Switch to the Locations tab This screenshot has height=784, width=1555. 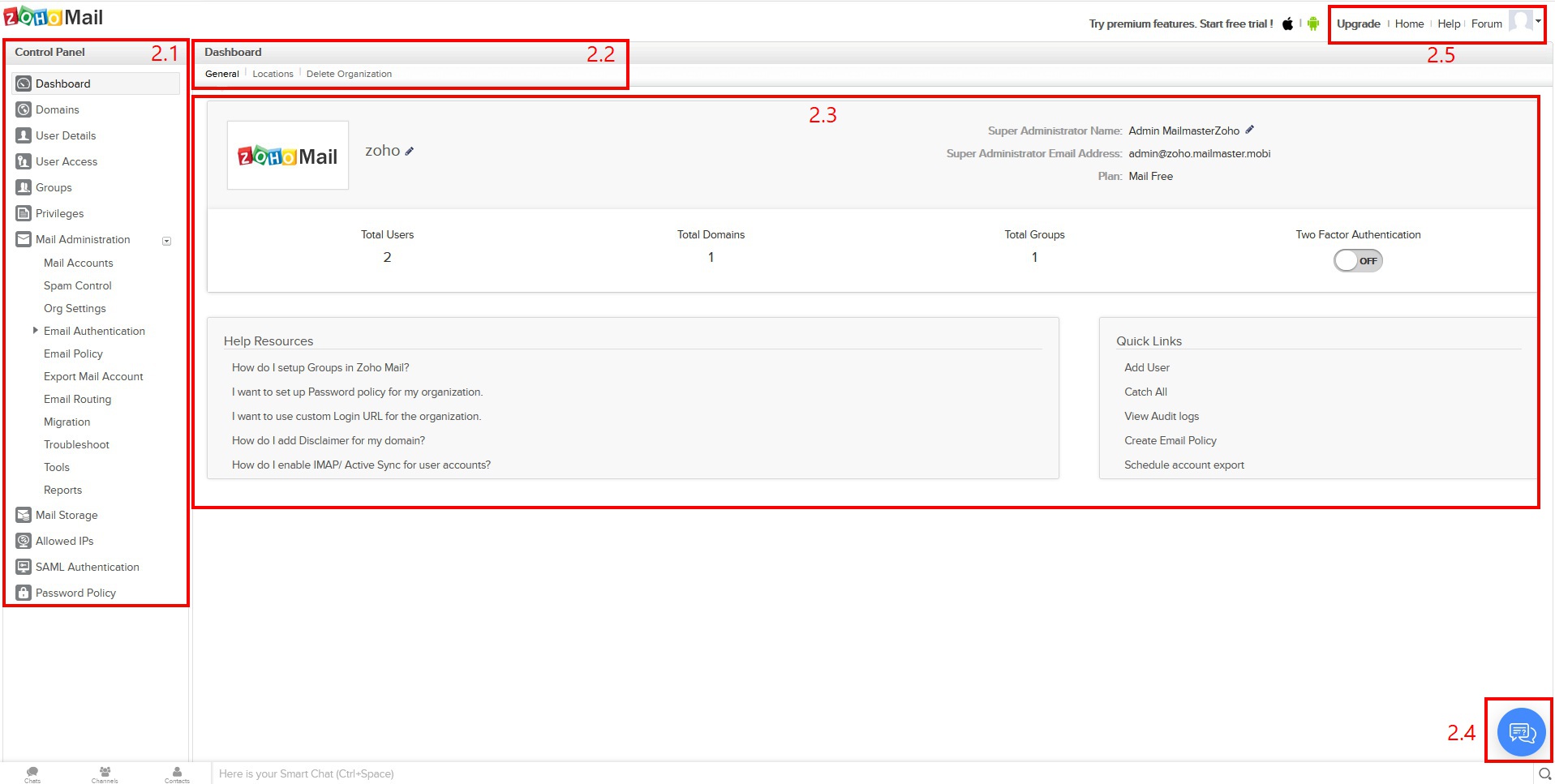(x=273, y=74)
